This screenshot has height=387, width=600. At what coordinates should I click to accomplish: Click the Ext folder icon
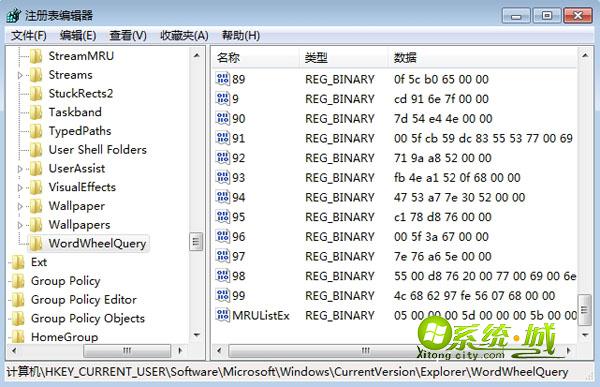(18, 262)
